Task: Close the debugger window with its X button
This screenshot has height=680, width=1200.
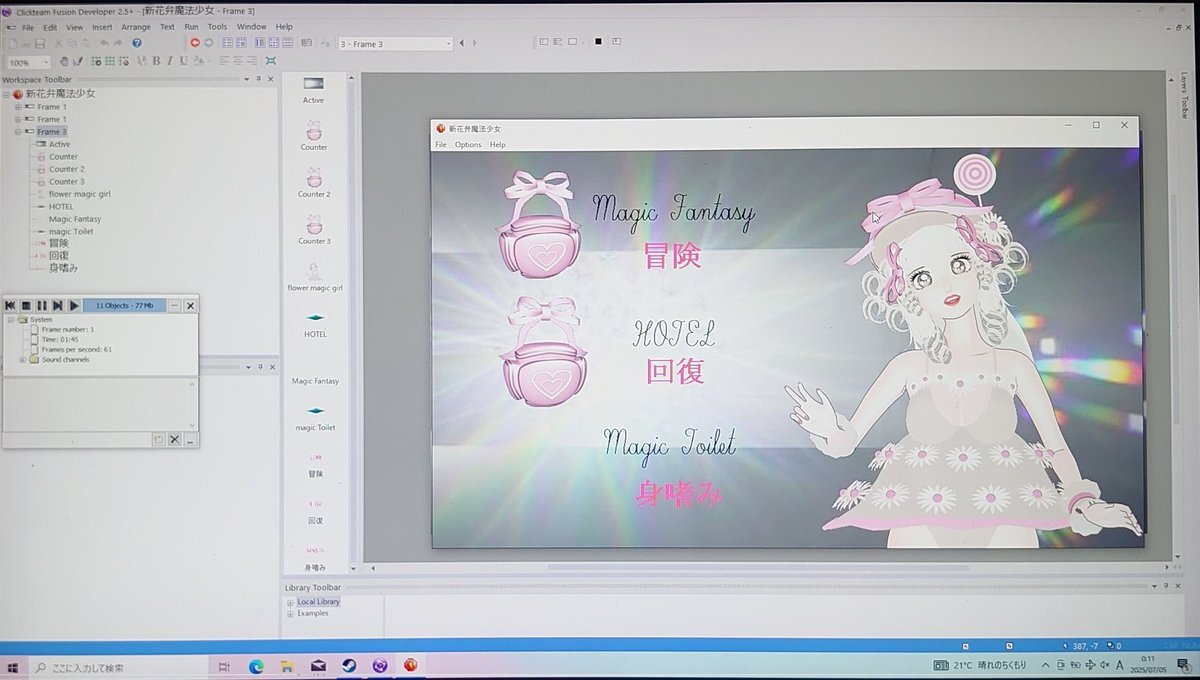Action: click(190, 305)
